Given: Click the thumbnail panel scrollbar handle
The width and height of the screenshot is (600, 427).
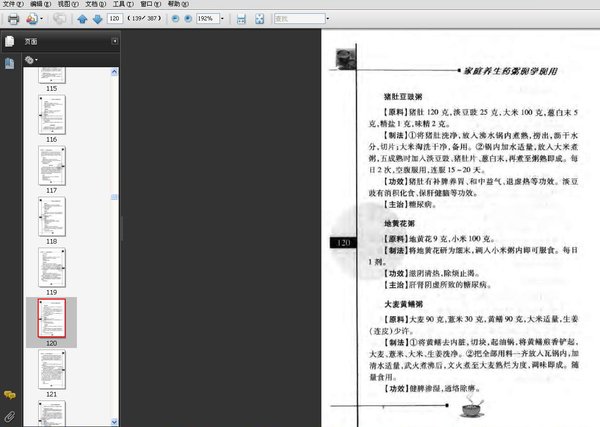Looking at the screenshot, I should pyautogui.click(x=114, y=197).
